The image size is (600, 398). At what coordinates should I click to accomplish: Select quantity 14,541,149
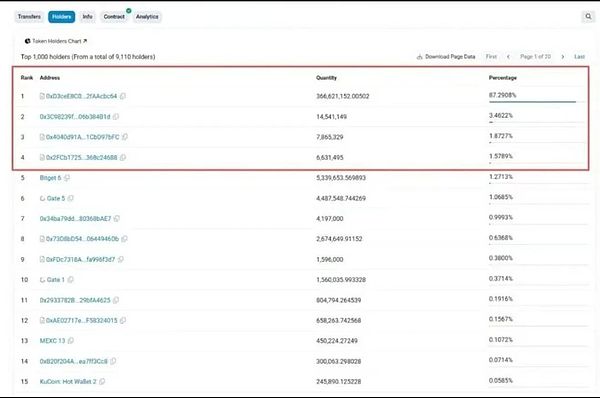click(331, 117)
